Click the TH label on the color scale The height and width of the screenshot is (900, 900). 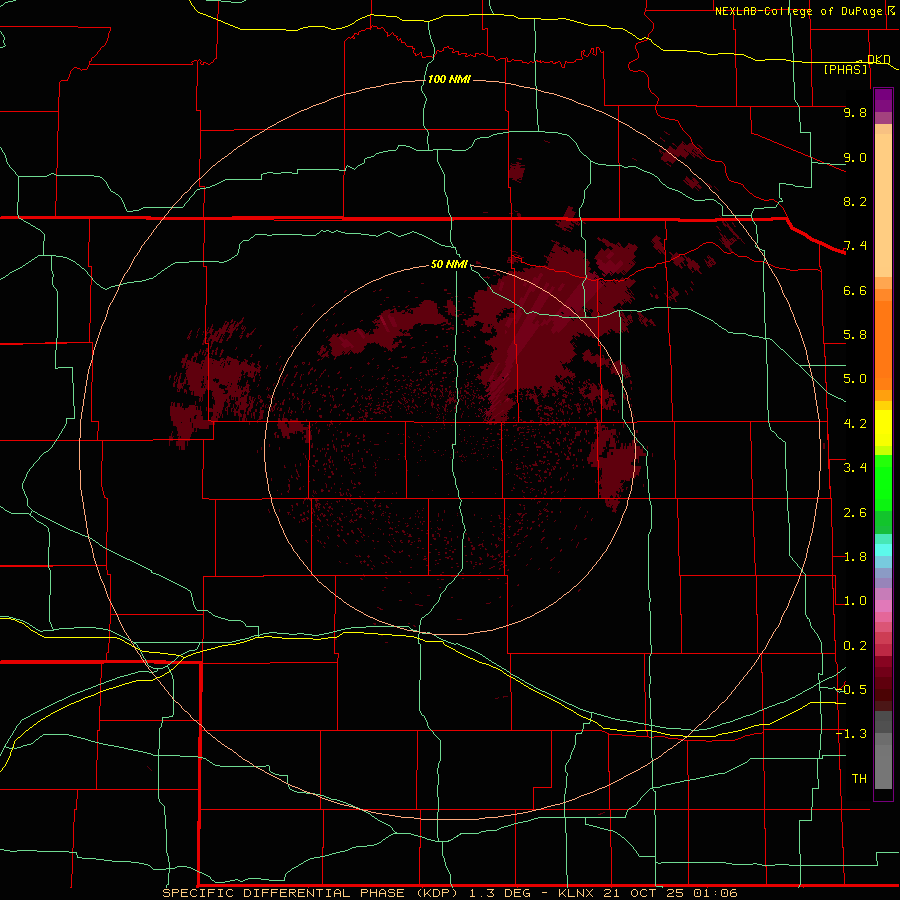859,779
